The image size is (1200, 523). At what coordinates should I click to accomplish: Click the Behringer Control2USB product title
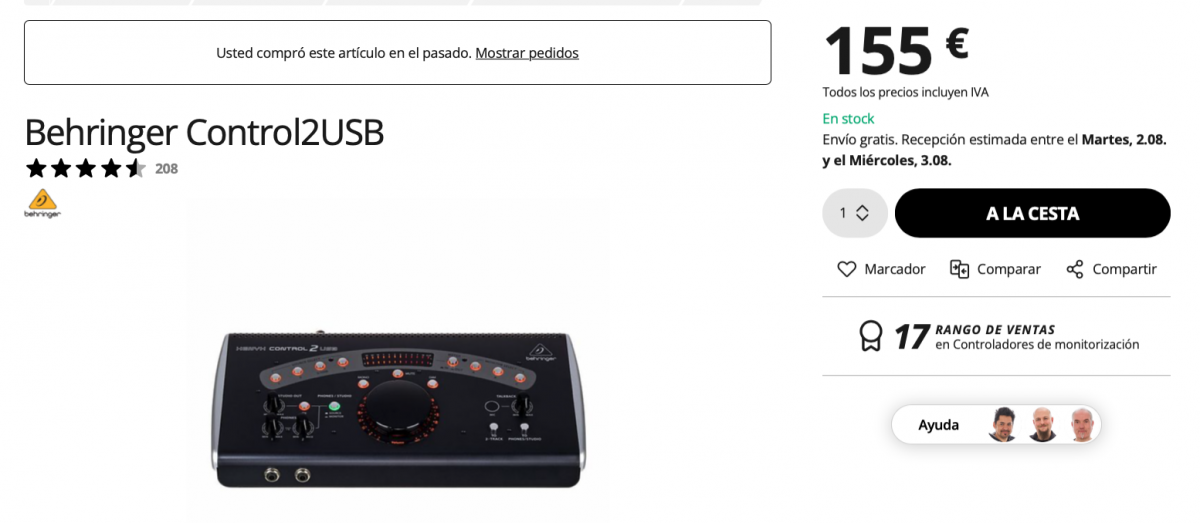tap(204, 132)
